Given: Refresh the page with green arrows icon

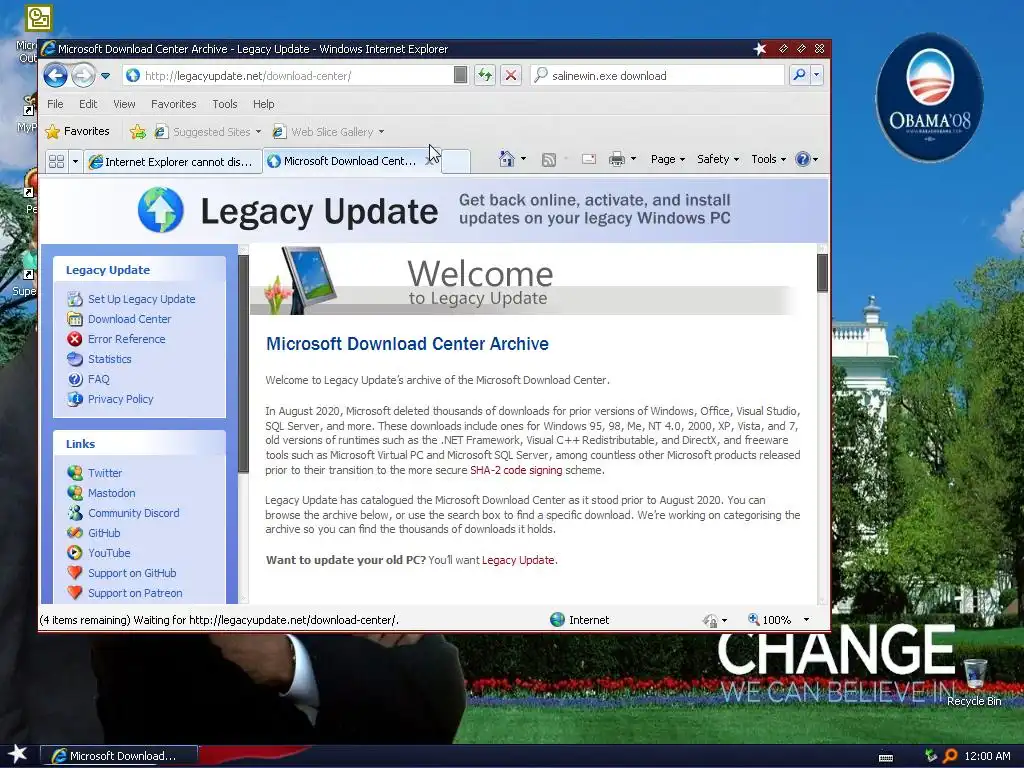Looking at the screenshot, I should click(x=485, y=75).
